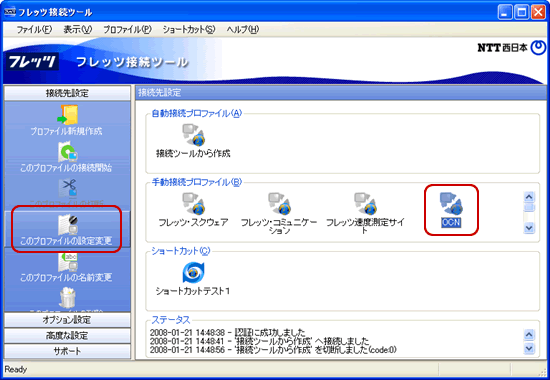Click the 自動接続プロファイル(A) group label
Screen dimensions: 550x380
pos(197,113)
